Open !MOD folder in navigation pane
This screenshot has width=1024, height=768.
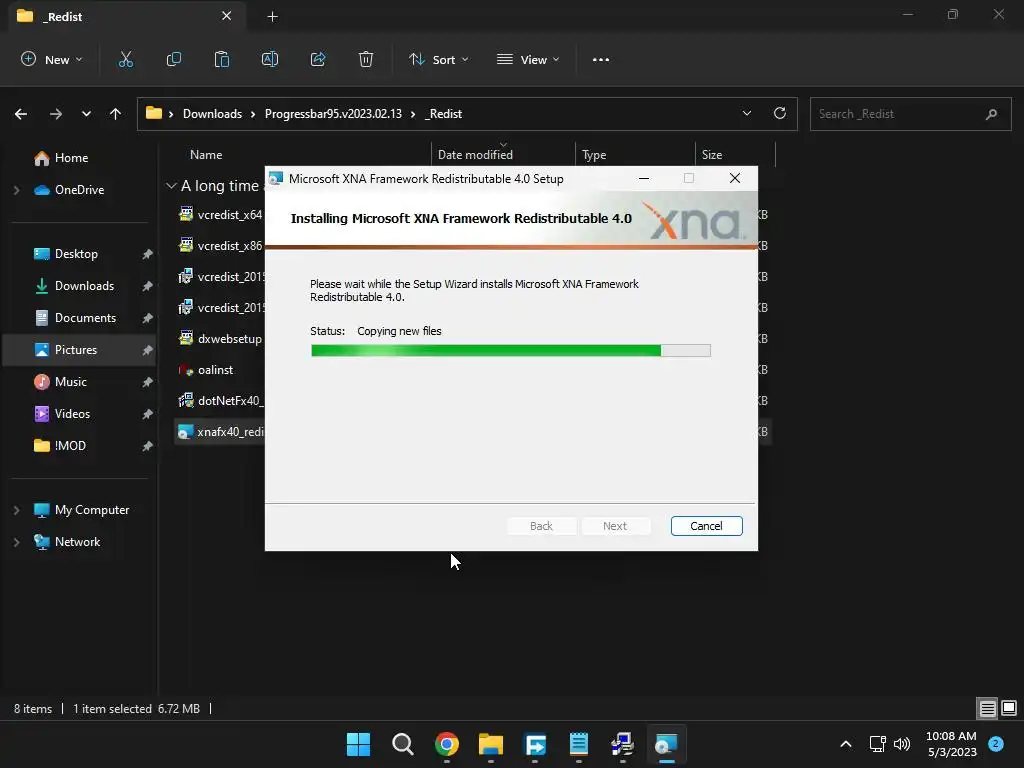tap(70, 446)
